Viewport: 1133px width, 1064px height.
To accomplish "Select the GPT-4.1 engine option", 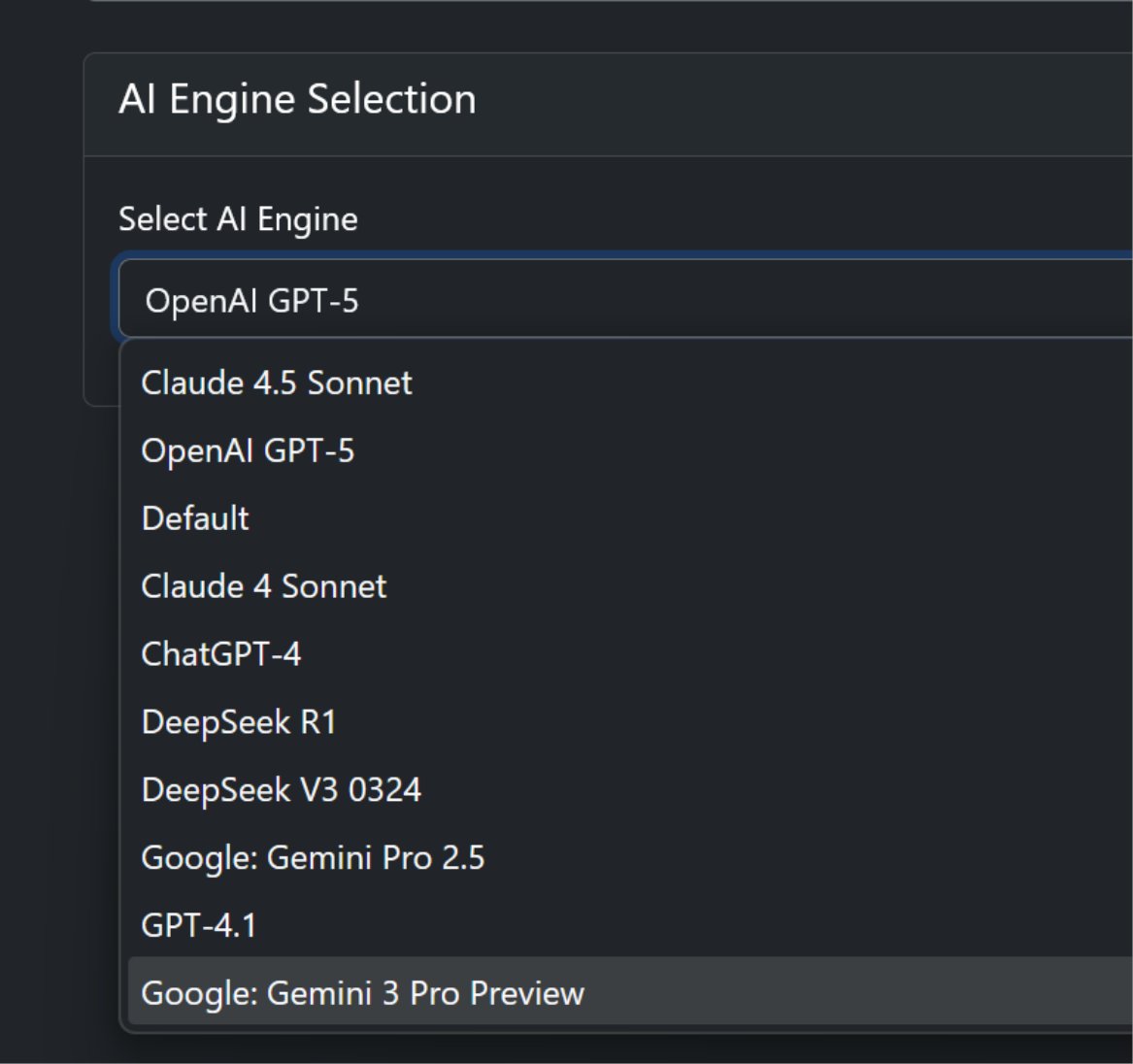I will [199, 925].
